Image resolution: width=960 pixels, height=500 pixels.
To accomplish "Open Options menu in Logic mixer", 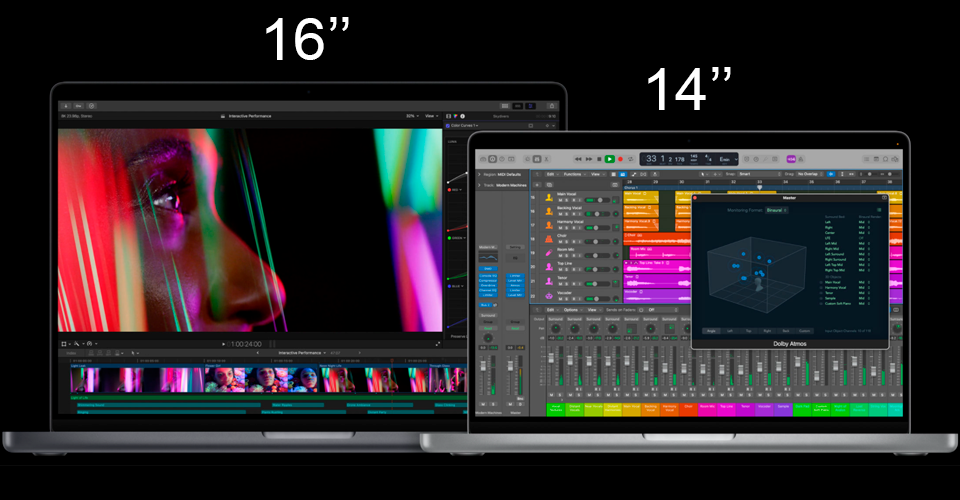I will [573, 310].
